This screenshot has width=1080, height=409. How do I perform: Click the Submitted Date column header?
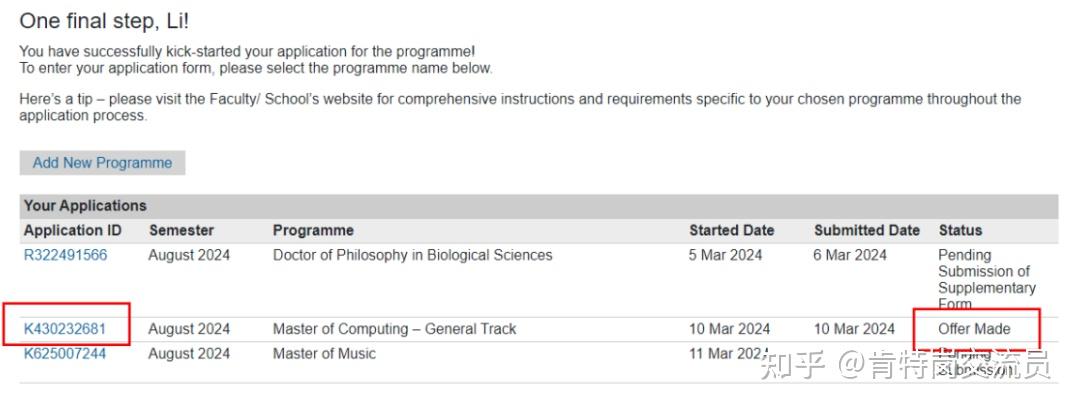(x=866, y=230)
